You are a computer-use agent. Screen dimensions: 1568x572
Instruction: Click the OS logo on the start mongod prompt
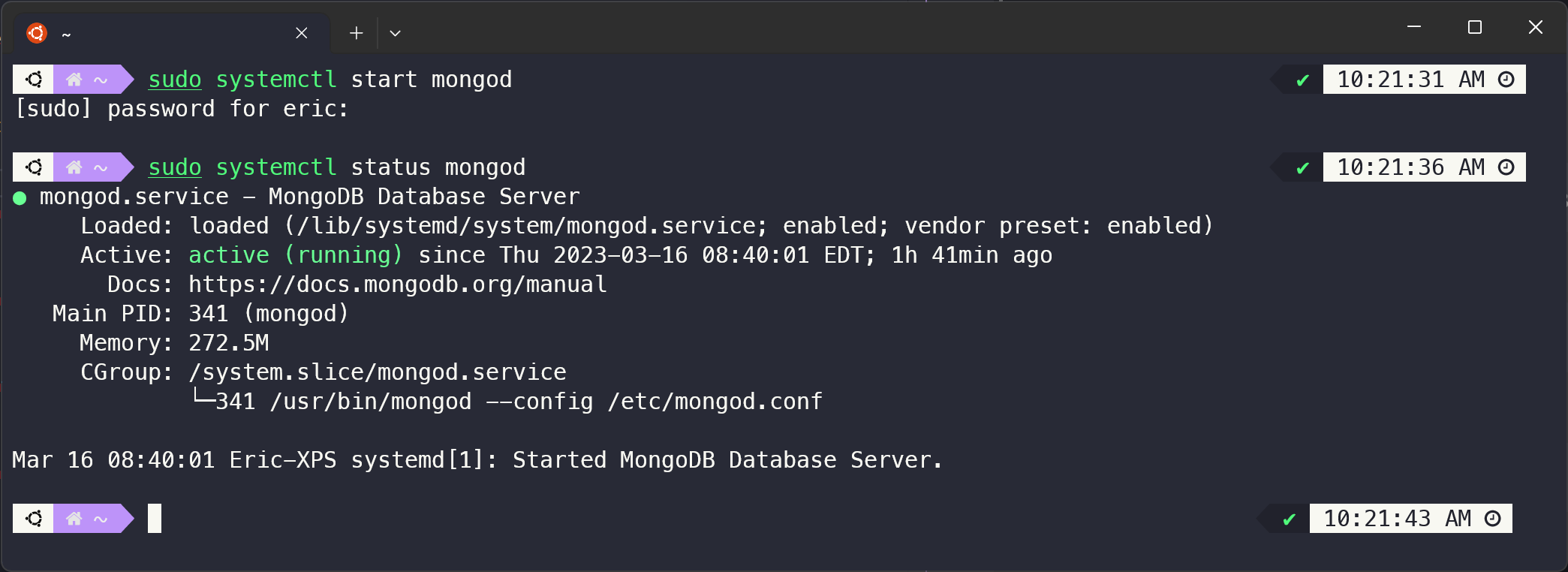(34, 80)
